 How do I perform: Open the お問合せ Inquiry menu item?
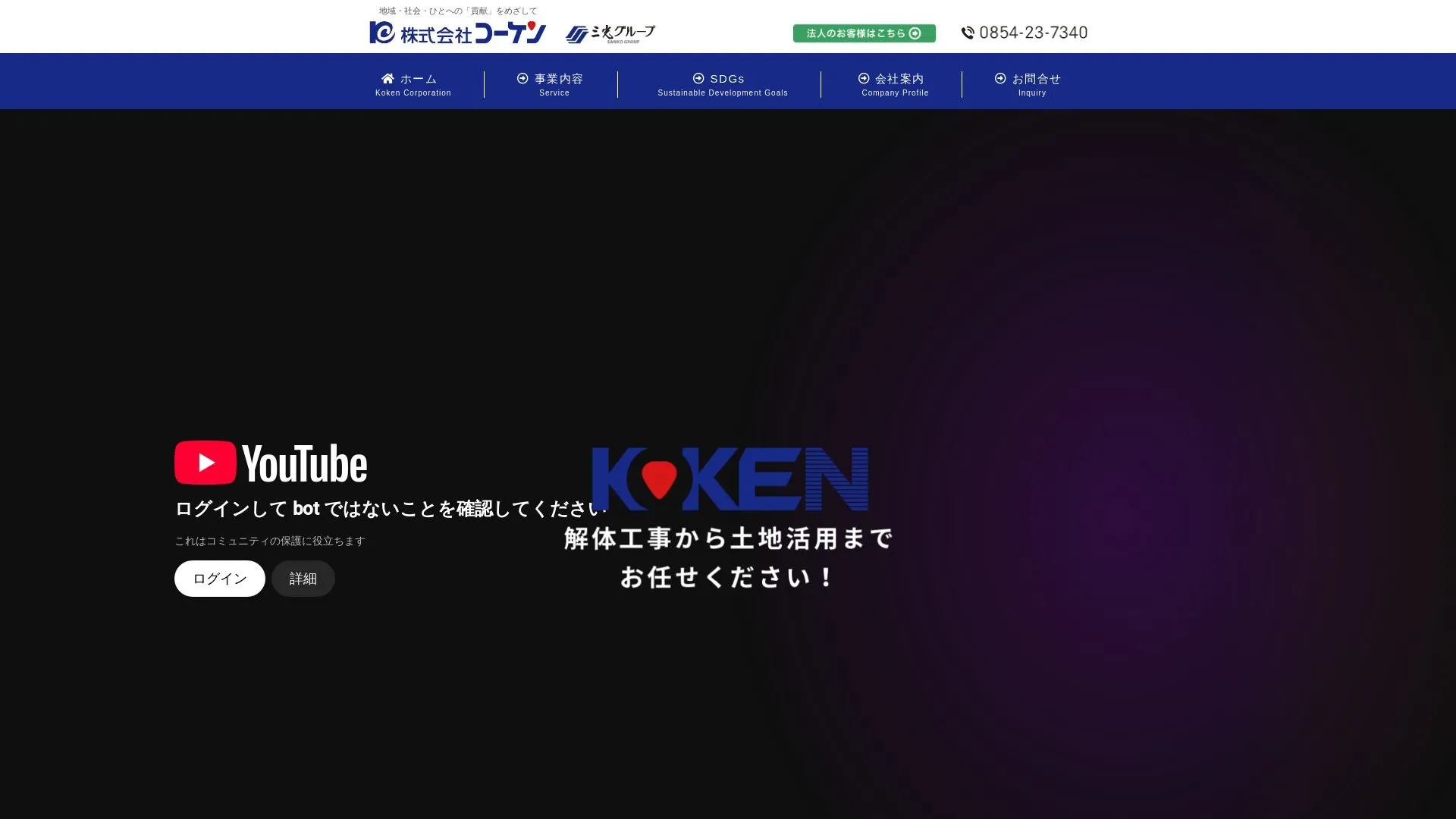point(1029,84)
